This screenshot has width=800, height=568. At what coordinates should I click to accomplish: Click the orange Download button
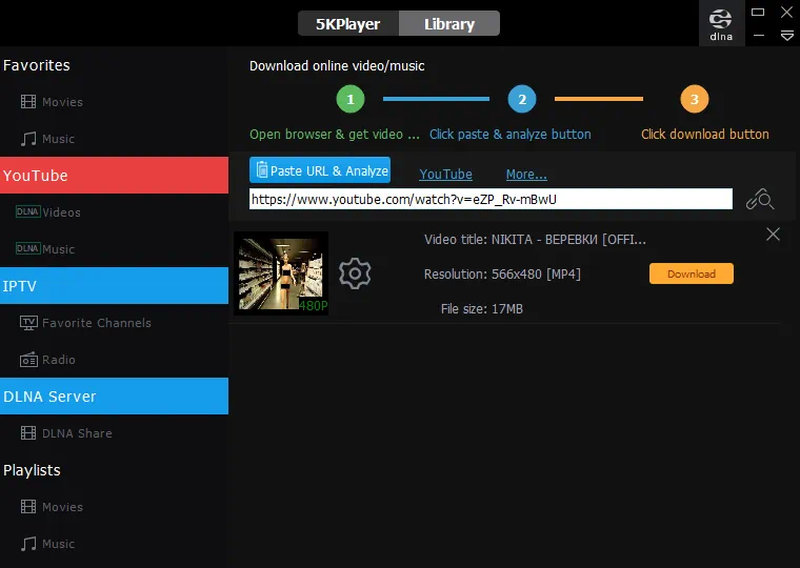click(x=691, y=274)
